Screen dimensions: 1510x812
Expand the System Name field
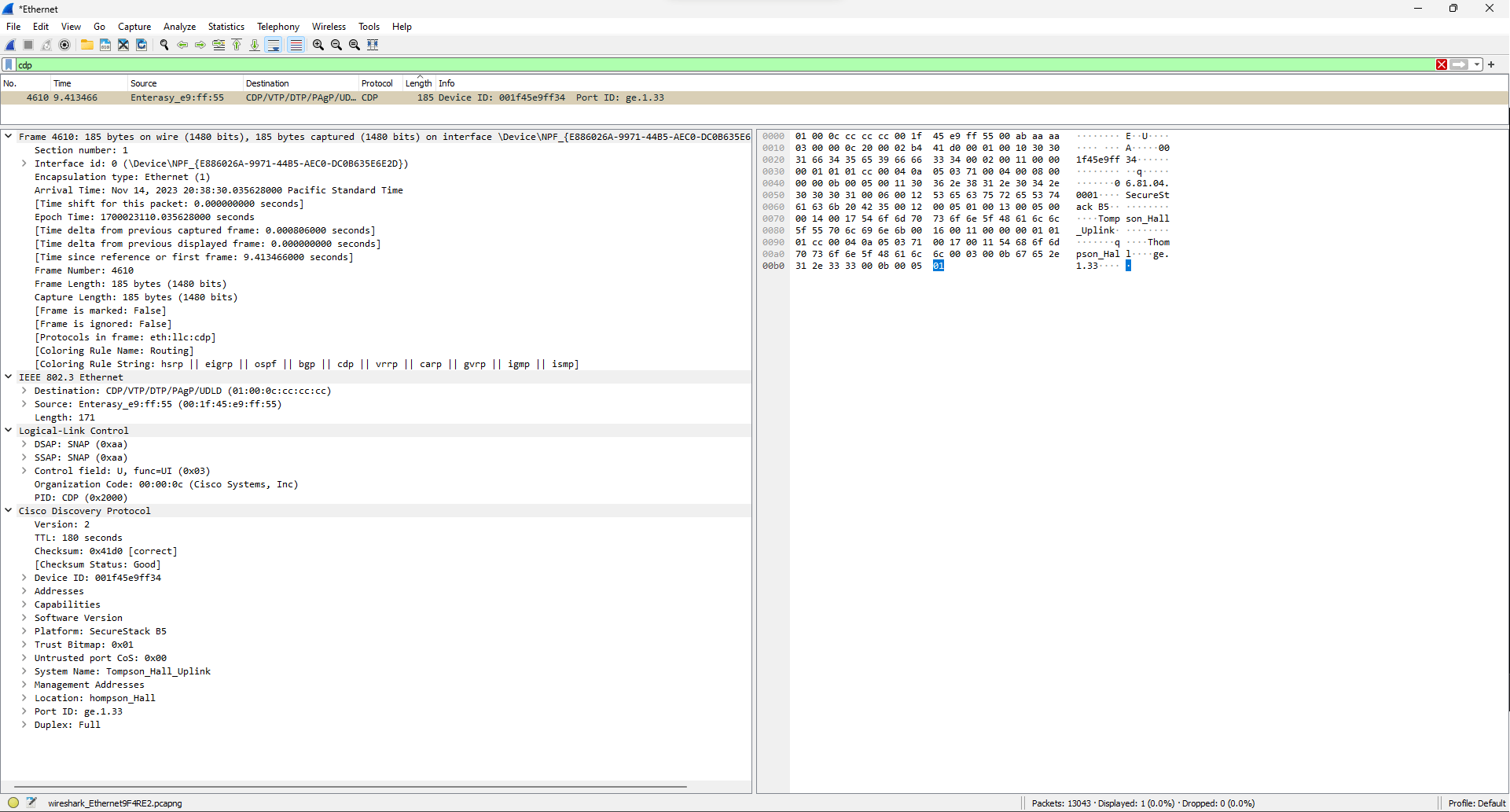[24, 671]
